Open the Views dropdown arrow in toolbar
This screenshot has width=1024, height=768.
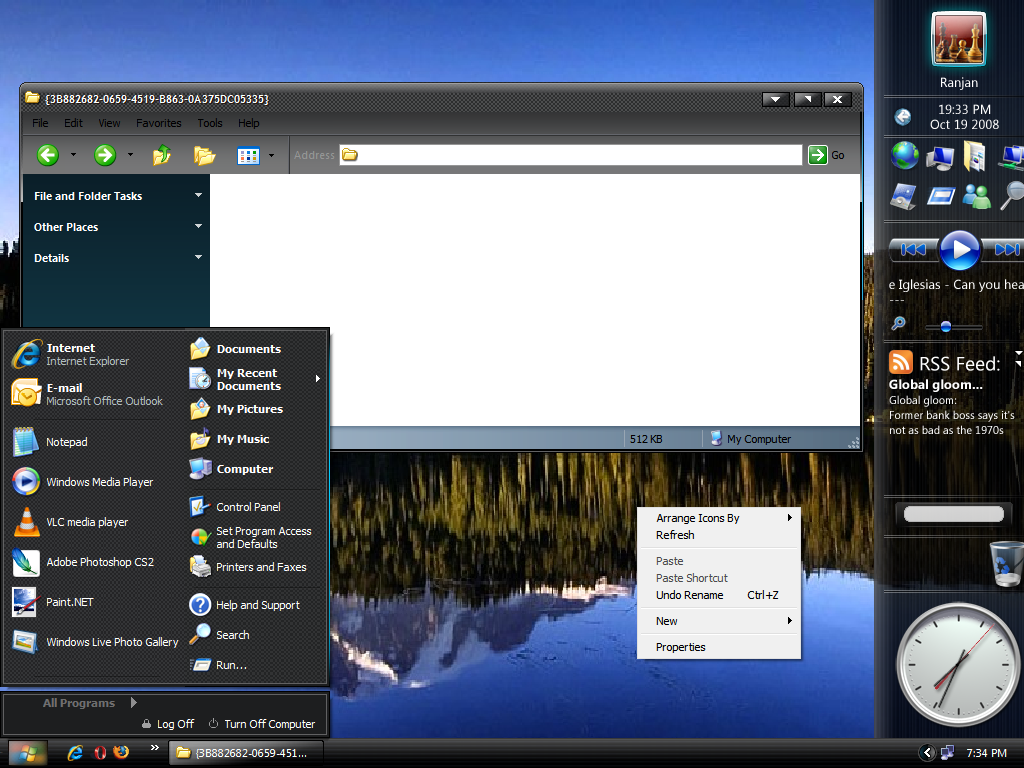(x=271, y=155)
